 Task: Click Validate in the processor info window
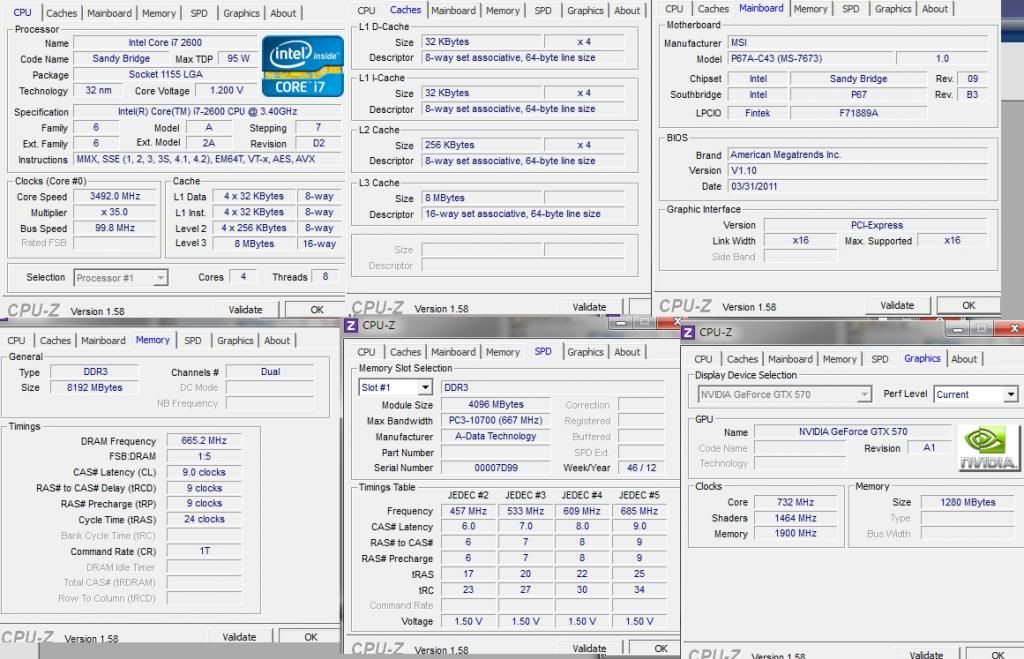[x=246, y=310]
